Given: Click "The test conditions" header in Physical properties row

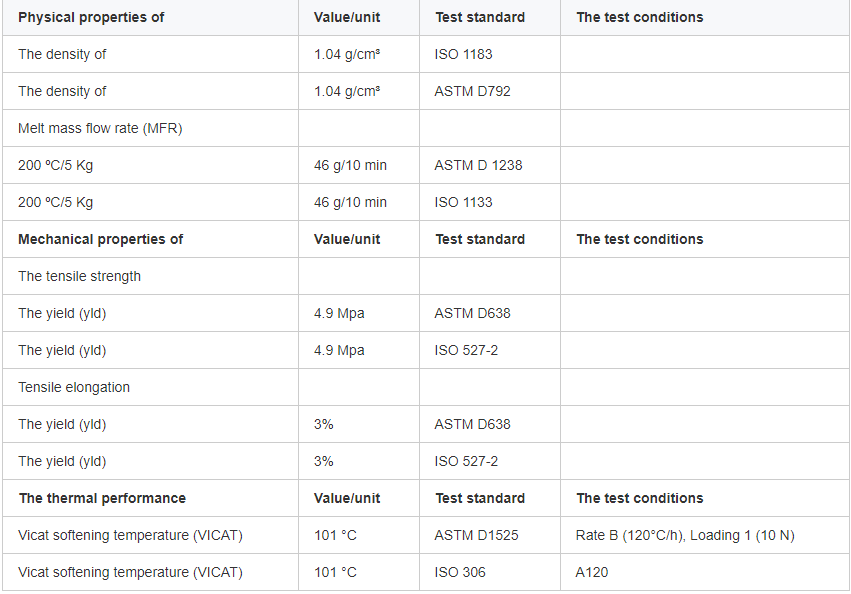Looking at the screenshot, I should [639, 17].
